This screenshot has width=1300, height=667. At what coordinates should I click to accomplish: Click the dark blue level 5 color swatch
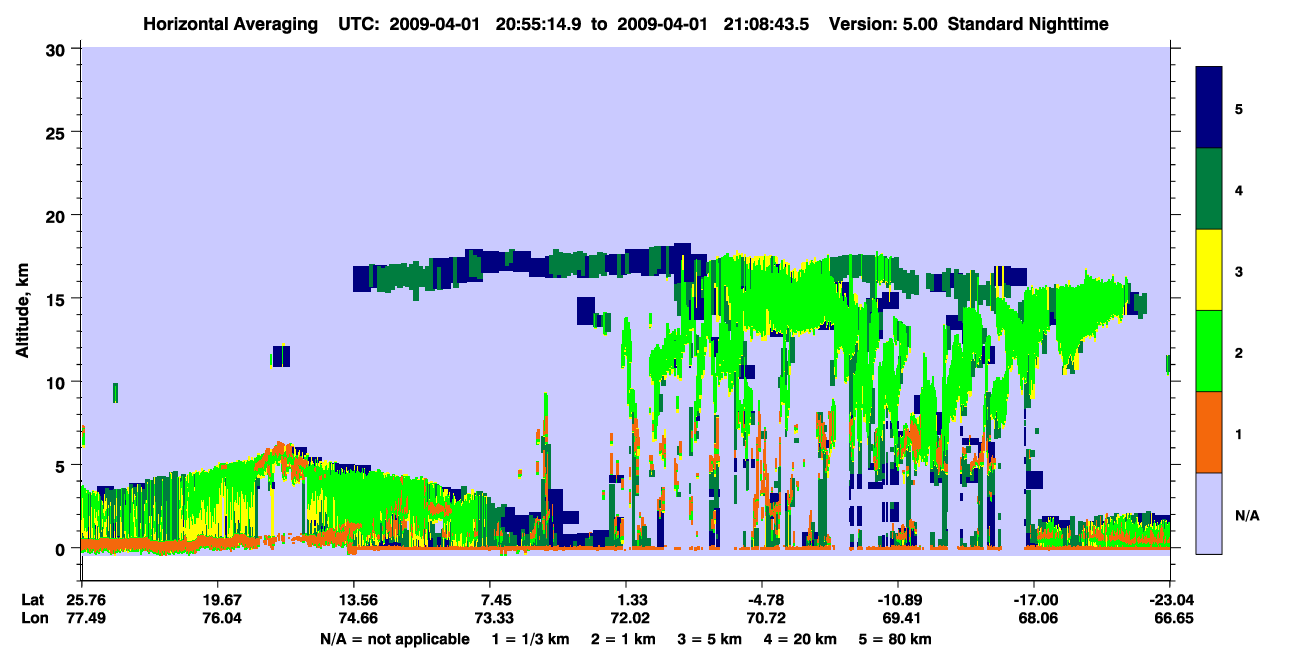[1209, 108]
